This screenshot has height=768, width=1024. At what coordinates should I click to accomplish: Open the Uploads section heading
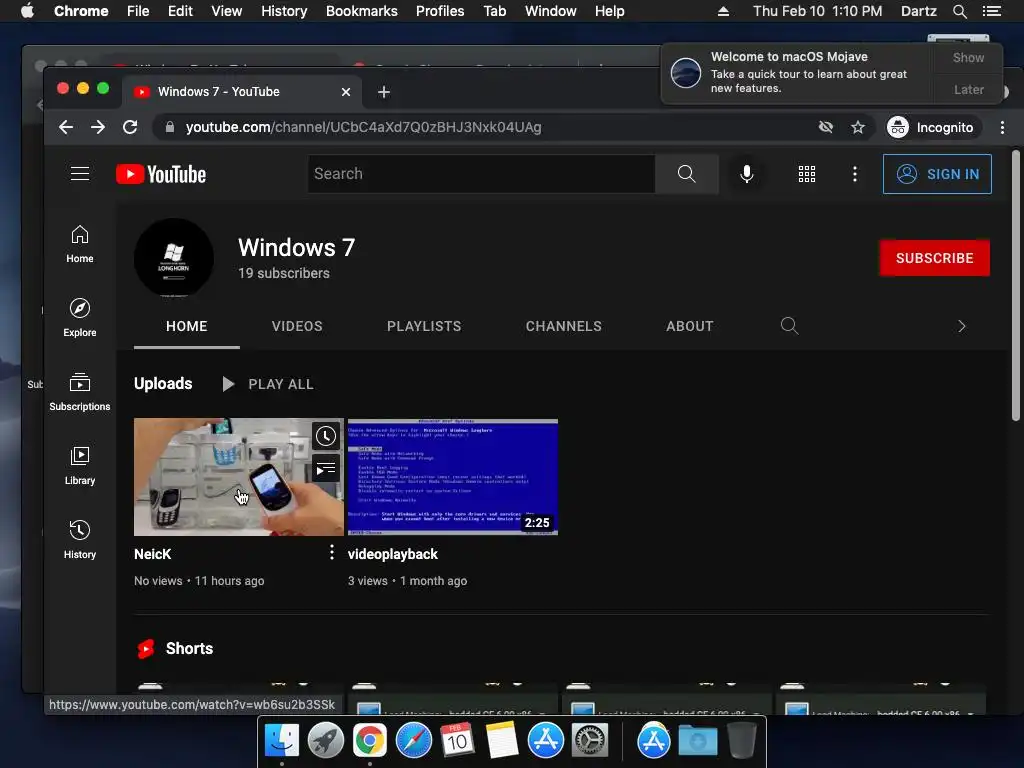click(x=163, y=383)
